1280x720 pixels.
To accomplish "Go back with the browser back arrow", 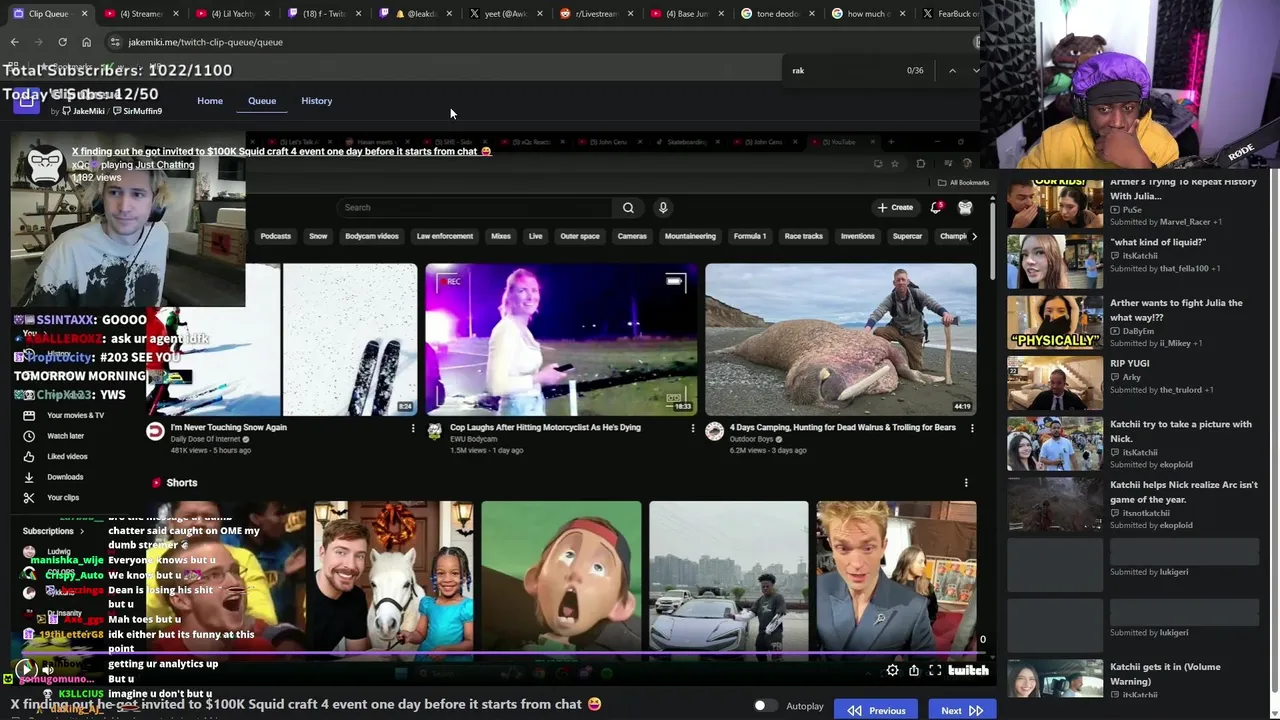I will point(14,42).
